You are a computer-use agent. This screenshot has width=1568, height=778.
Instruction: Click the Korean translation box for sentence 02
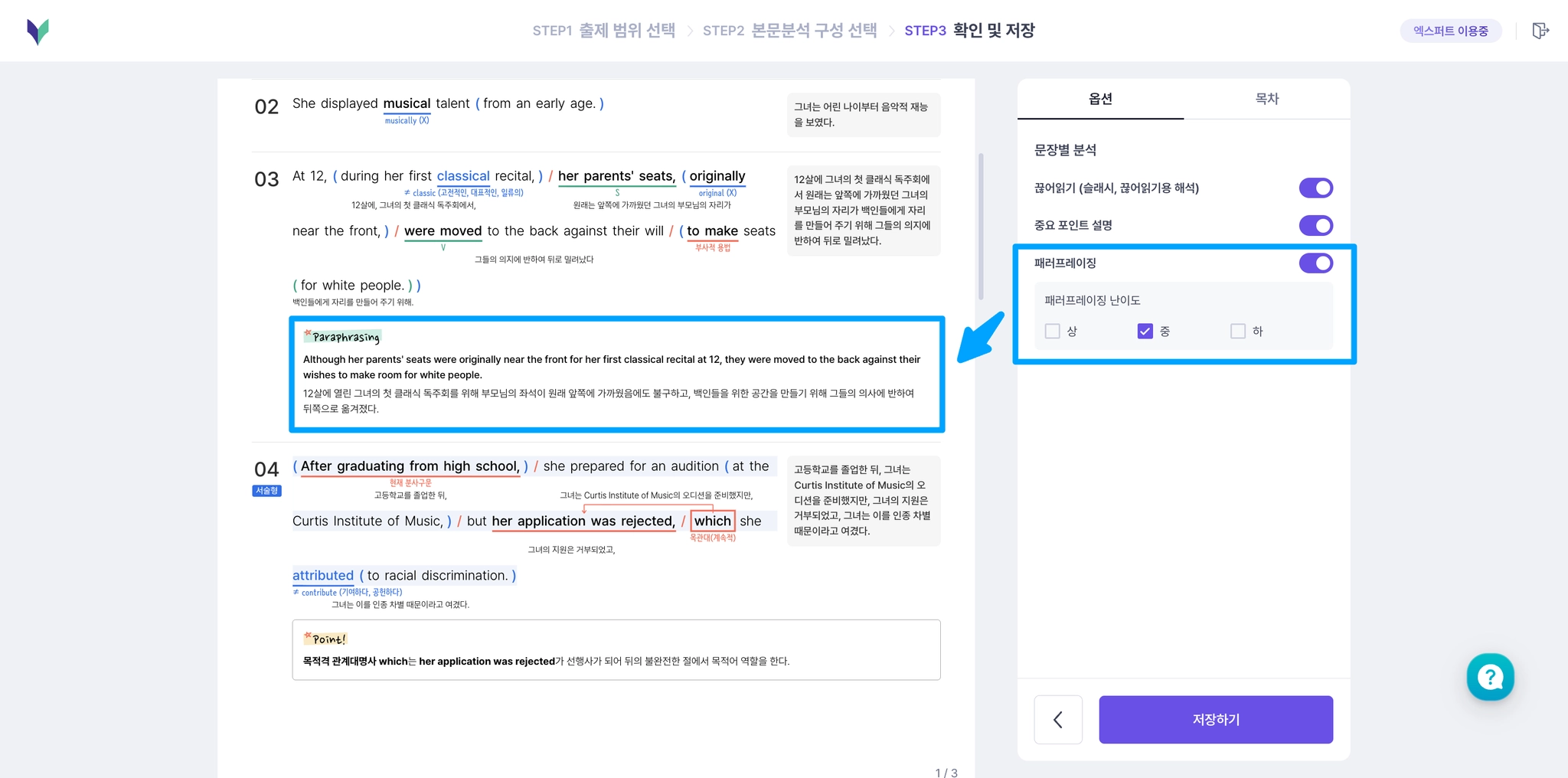tap(864, 115)
